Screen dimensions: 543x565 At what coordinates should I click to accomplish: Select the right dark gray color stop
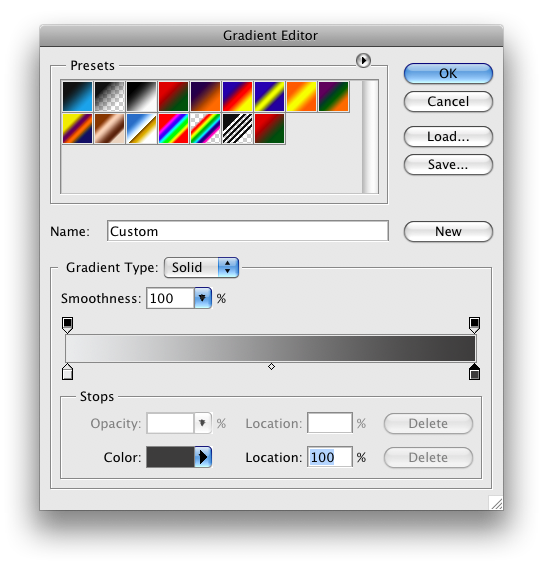pyautogui.click(x=474, y=372)
